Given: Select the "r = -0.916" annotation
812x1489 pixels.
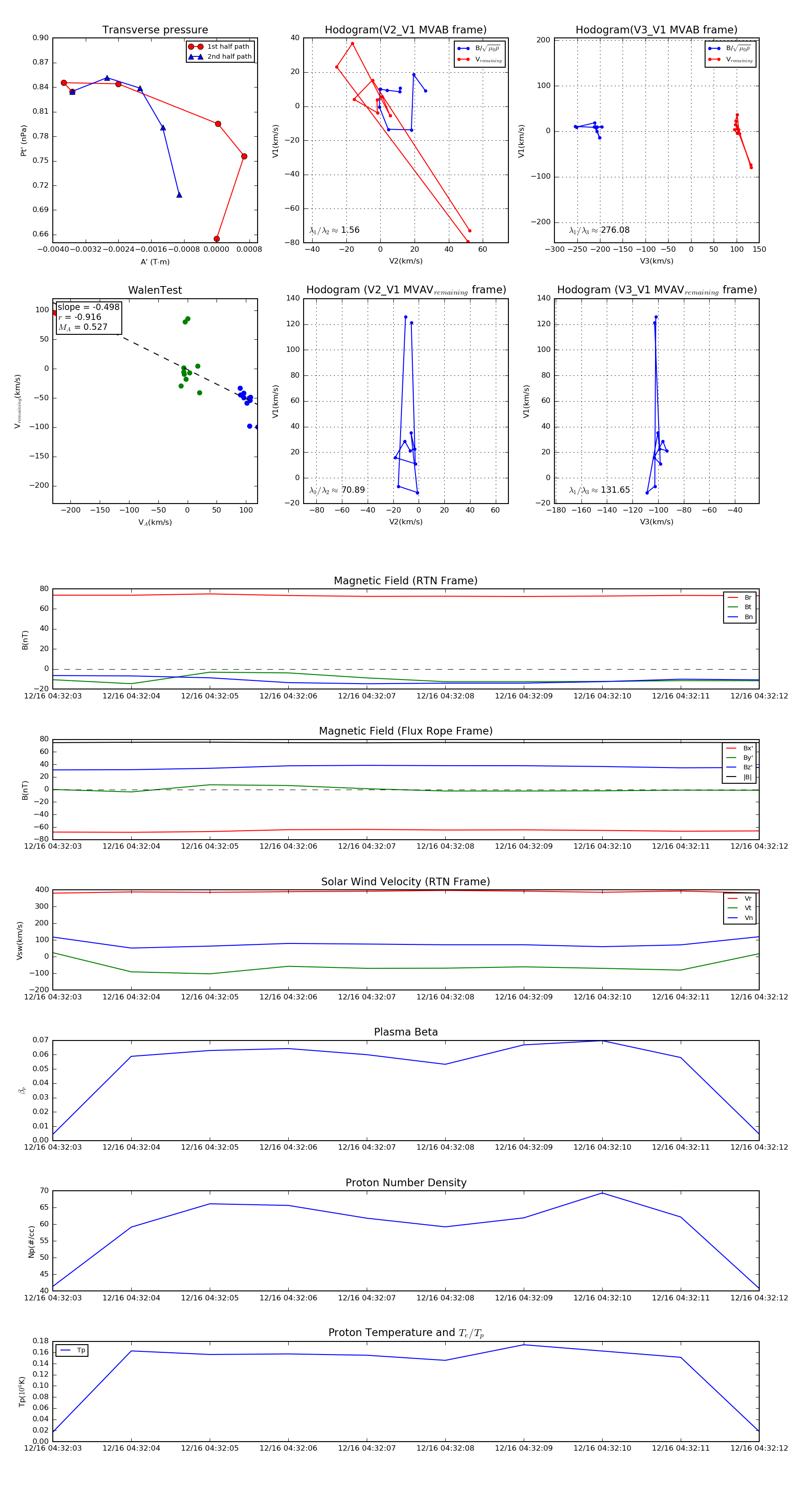Looking at the screenshot, I should (x=80, y=317).
